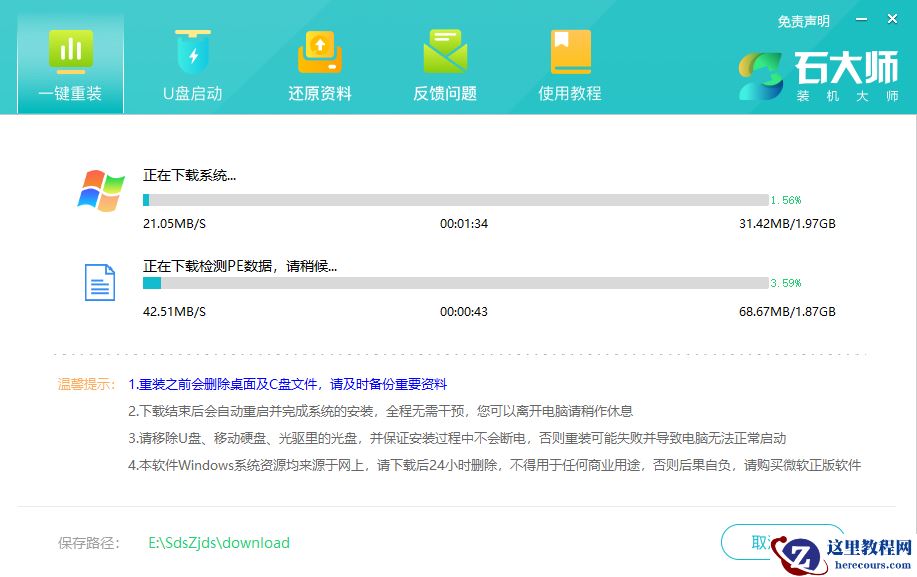Minimize the 石大师 window

pos(861,18)
